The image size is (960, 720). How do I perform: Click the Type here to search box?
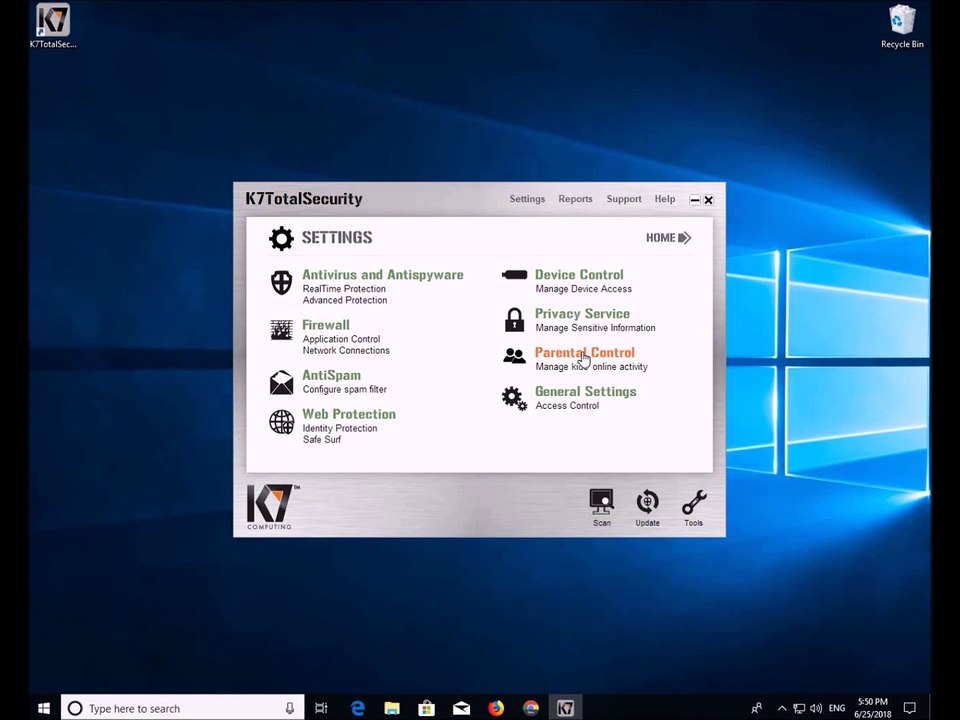tap(182, 708)
